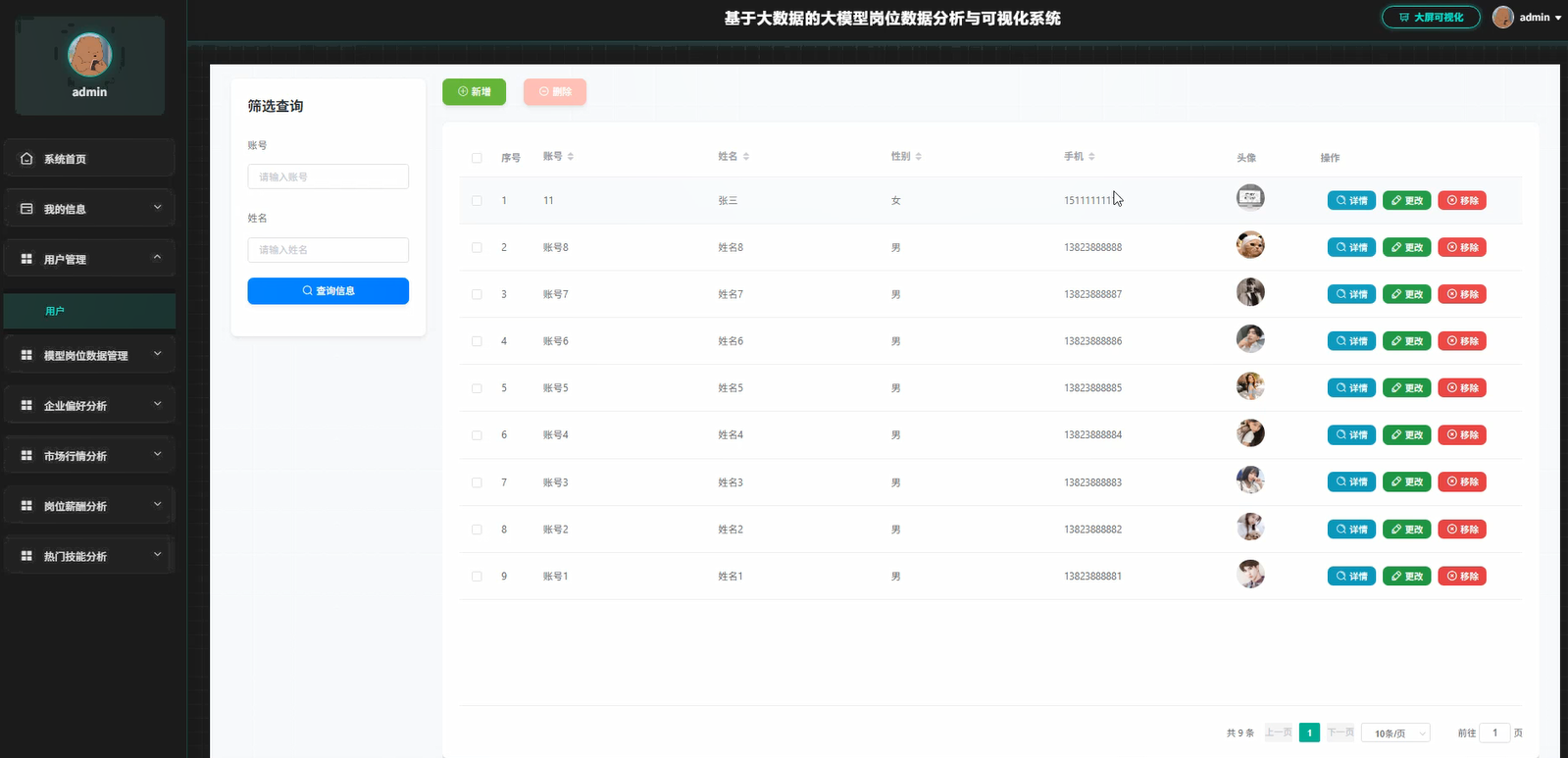Click 移除 for the 账号1 row
The width and height of the screenshot is (1568, 758).
coord(1462,577)
